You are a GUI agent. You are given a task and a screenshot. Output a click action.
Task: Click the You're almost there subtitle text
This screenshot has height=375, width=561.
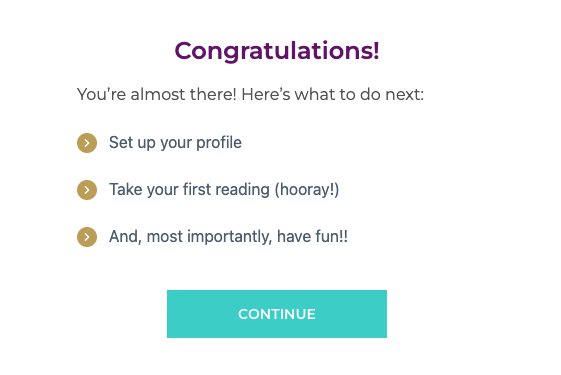pyautogui.click(x=250, y=94)
